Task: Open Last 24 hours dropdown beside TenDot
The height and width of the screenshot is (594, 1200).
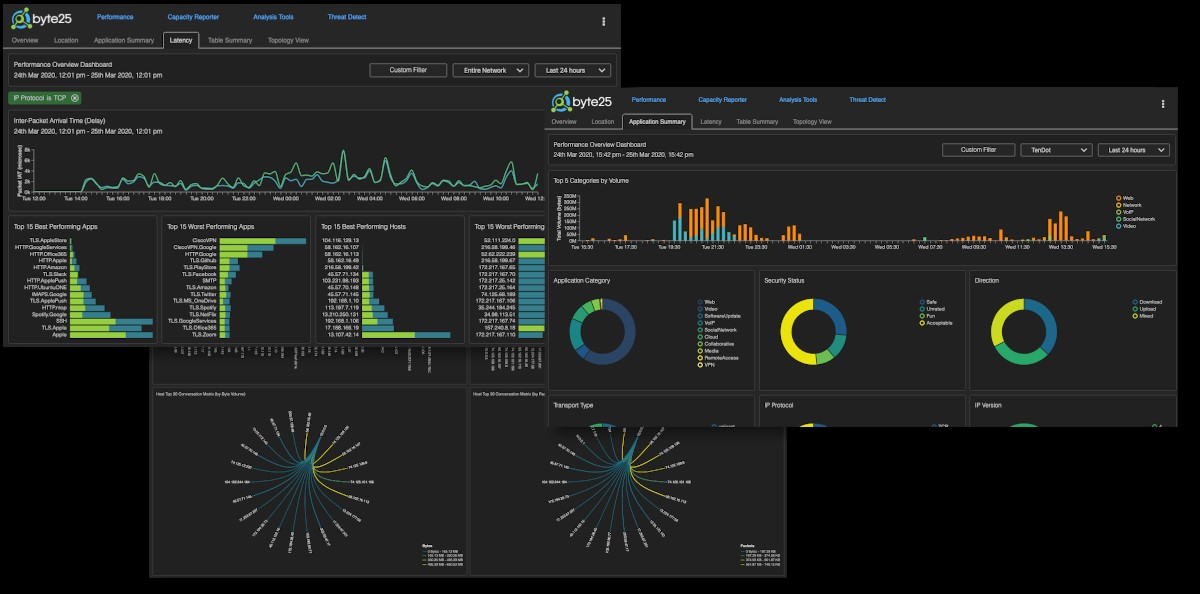Action: pos(1133,150)
